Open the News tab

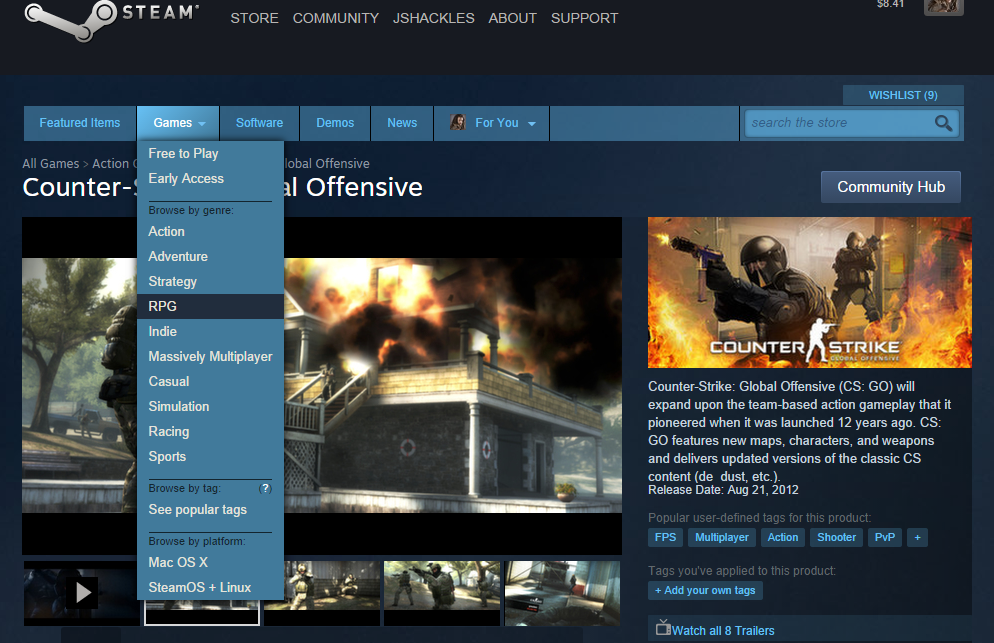(x=402, y=123)
